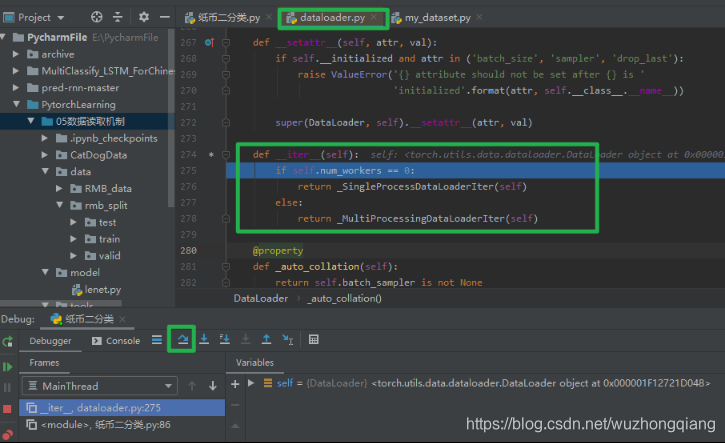
Task: Click the Run to Cursor button
Action: tap(288, 339)
